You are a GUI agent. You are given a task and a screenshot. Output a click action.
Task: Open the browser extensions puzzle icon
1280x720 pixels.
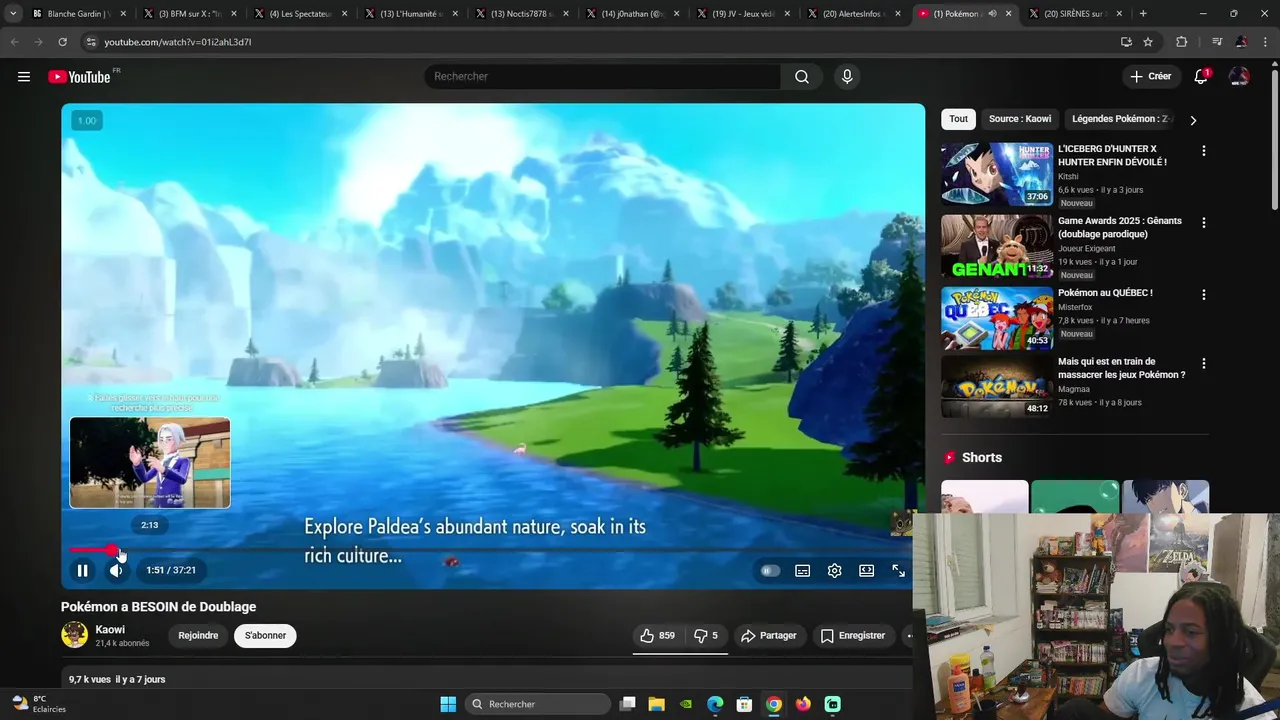tap(1181, 42)
